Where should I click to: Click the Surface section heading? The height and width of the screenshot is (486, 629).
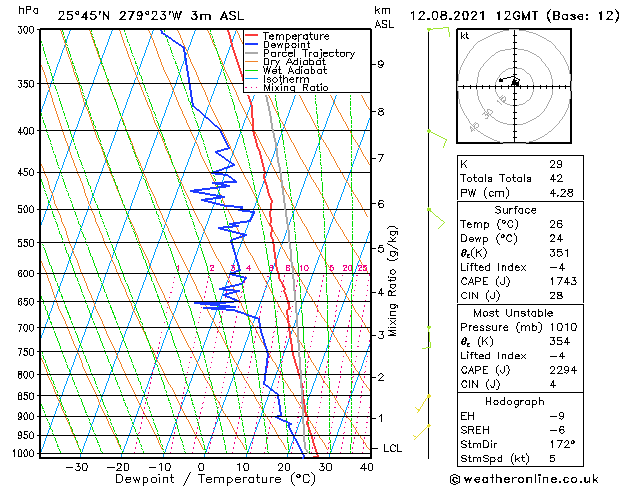pyautogui.click(x=515, y=210)
